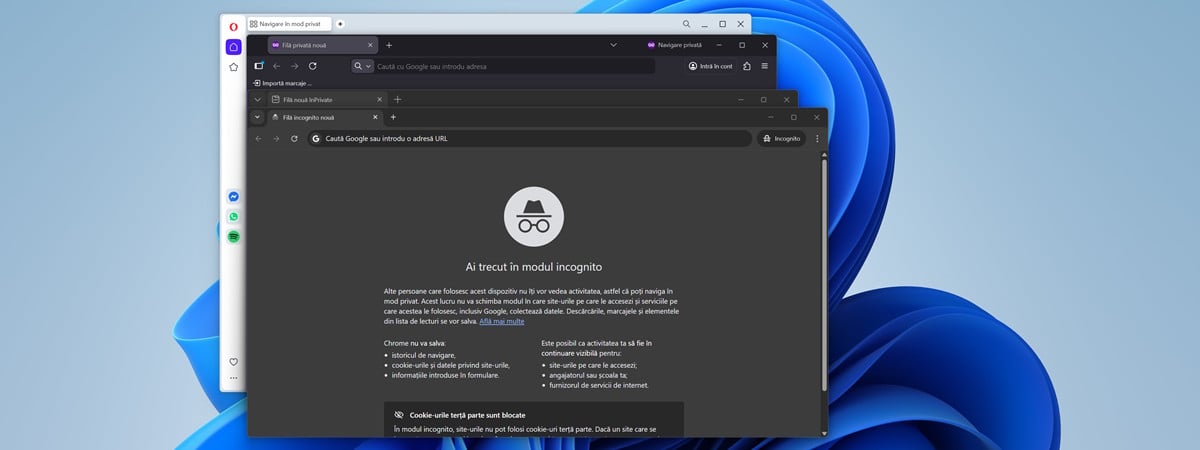Click the list item 'istoricul de navigare,'
The height and width of the screenshot is (450, 1200).
[423, 355]
